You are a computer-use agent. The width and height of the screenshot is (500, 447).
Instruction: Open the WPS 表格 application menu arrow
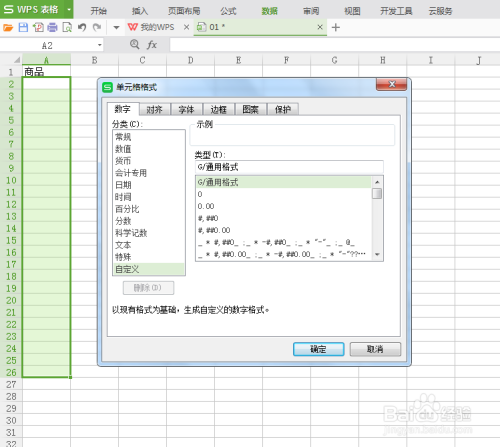[x=69, y=9]
